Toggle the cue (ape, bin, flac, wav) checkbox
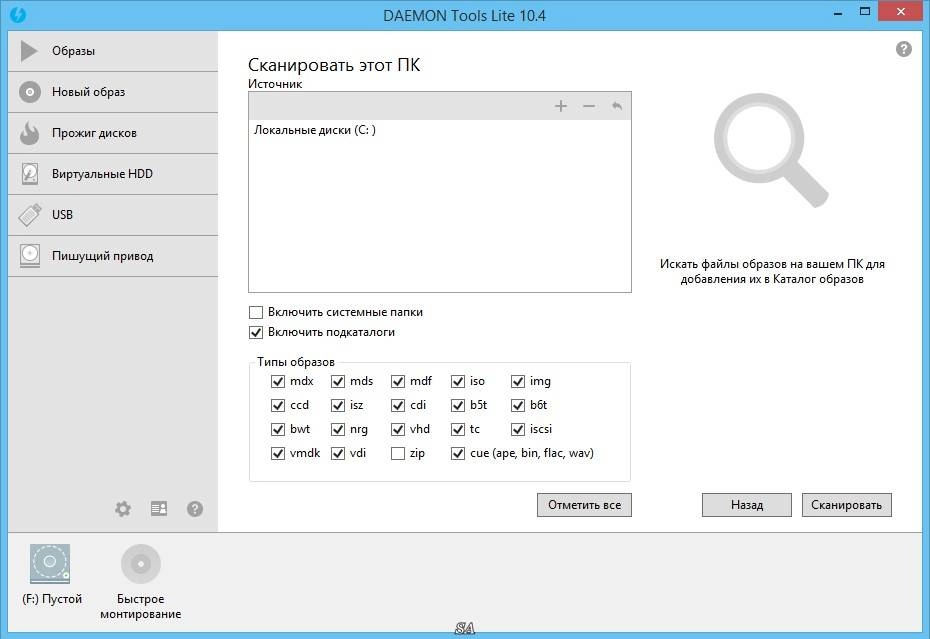The image size is (930, 639). click(458, 453)
